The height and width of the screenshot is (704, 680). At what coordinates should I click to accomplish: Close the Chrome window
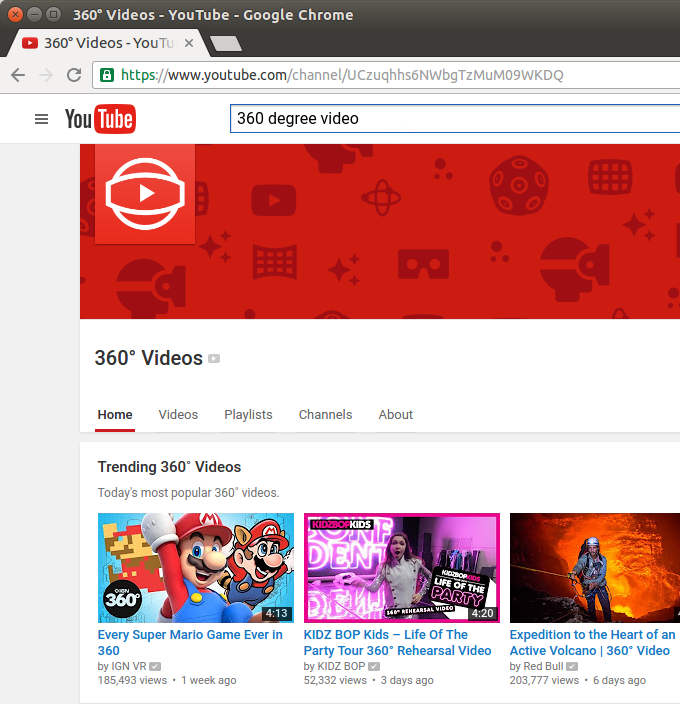16,14
